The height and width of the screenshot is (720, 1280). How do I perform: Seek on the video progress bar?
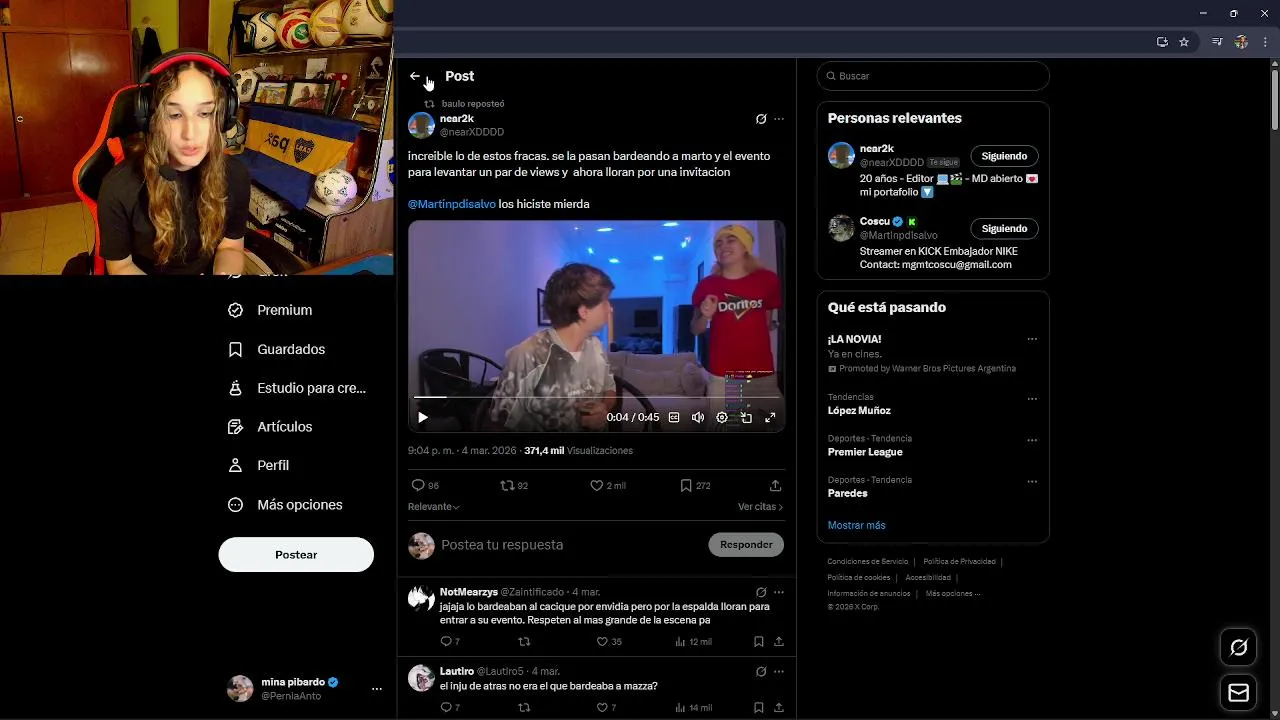pos(596,397)
